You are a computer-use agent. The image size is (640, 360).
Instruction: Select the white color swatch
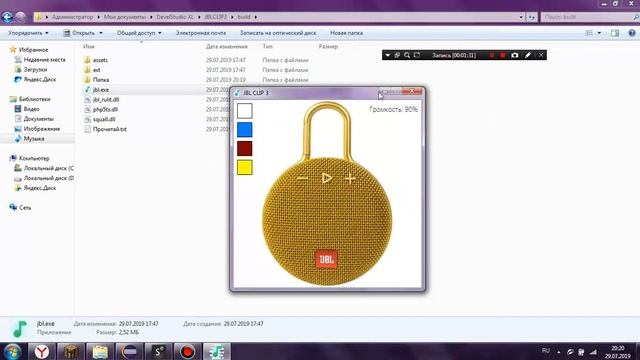point(244,111)
